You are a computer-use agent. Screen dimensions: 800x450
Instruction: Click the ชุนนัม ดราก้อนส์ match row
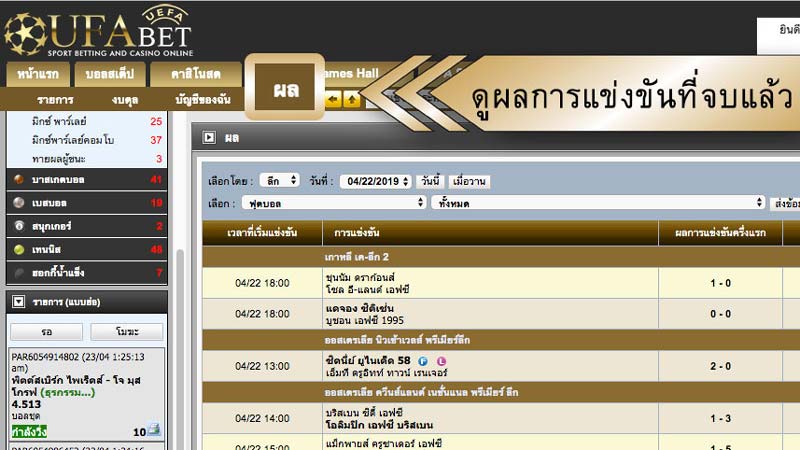coord(501,283)
